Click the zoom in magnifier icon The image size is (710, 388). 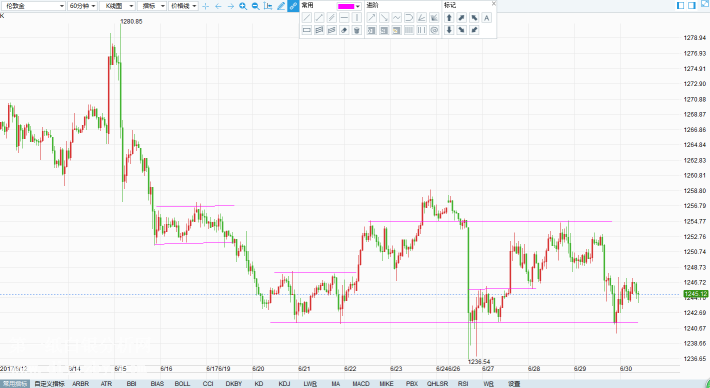[243, 6]
